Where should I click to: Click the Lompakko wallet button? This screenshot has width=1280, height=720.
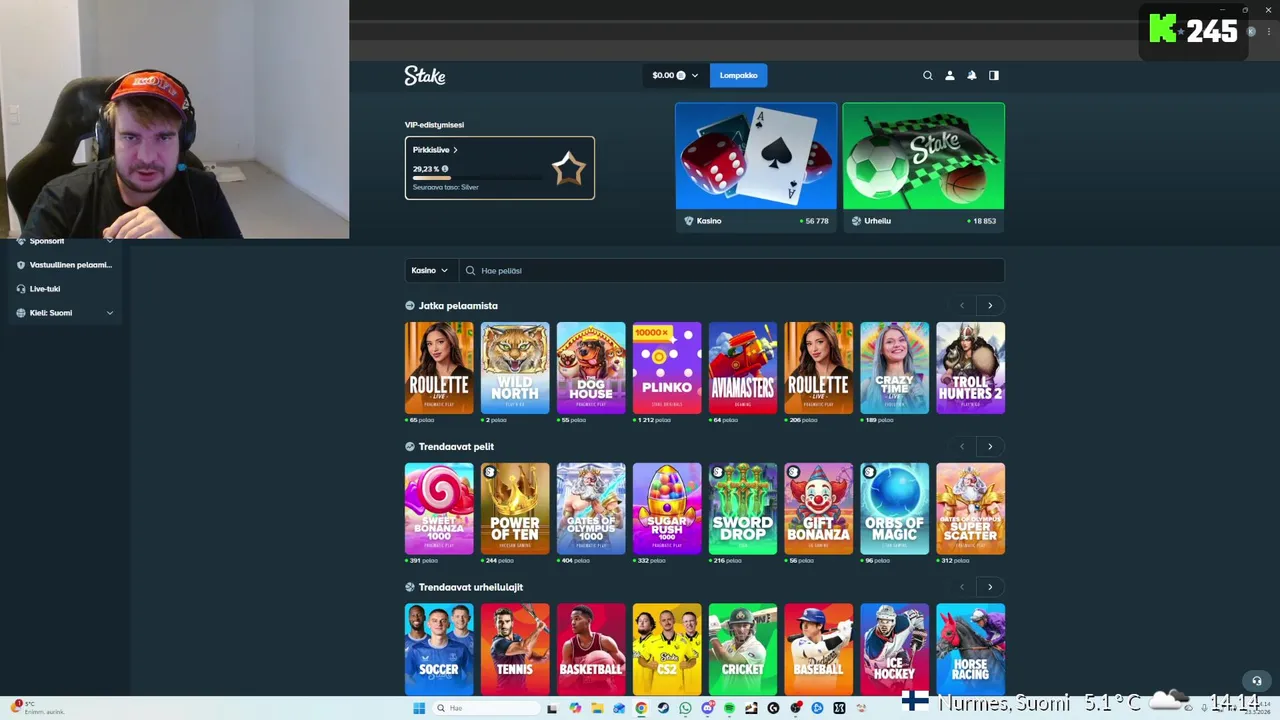739,75
